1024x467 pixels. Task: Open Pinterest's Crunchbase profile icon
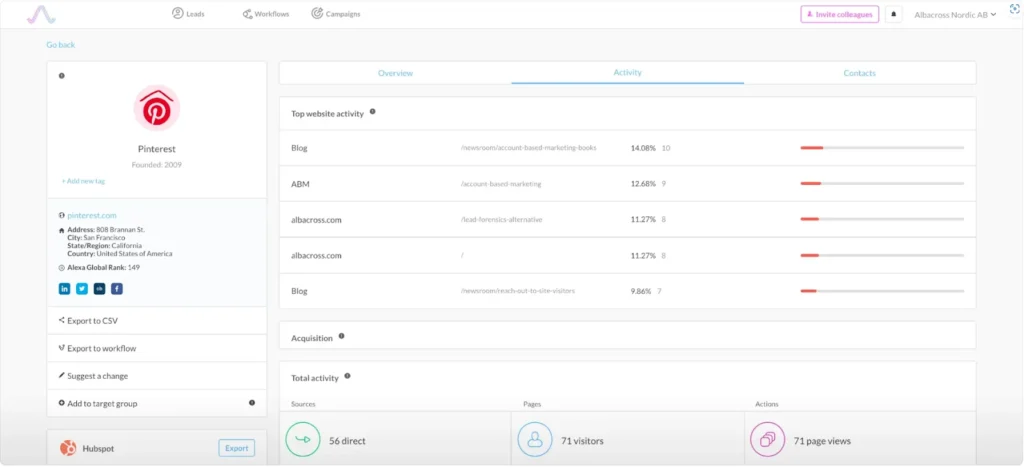[99, 289]
